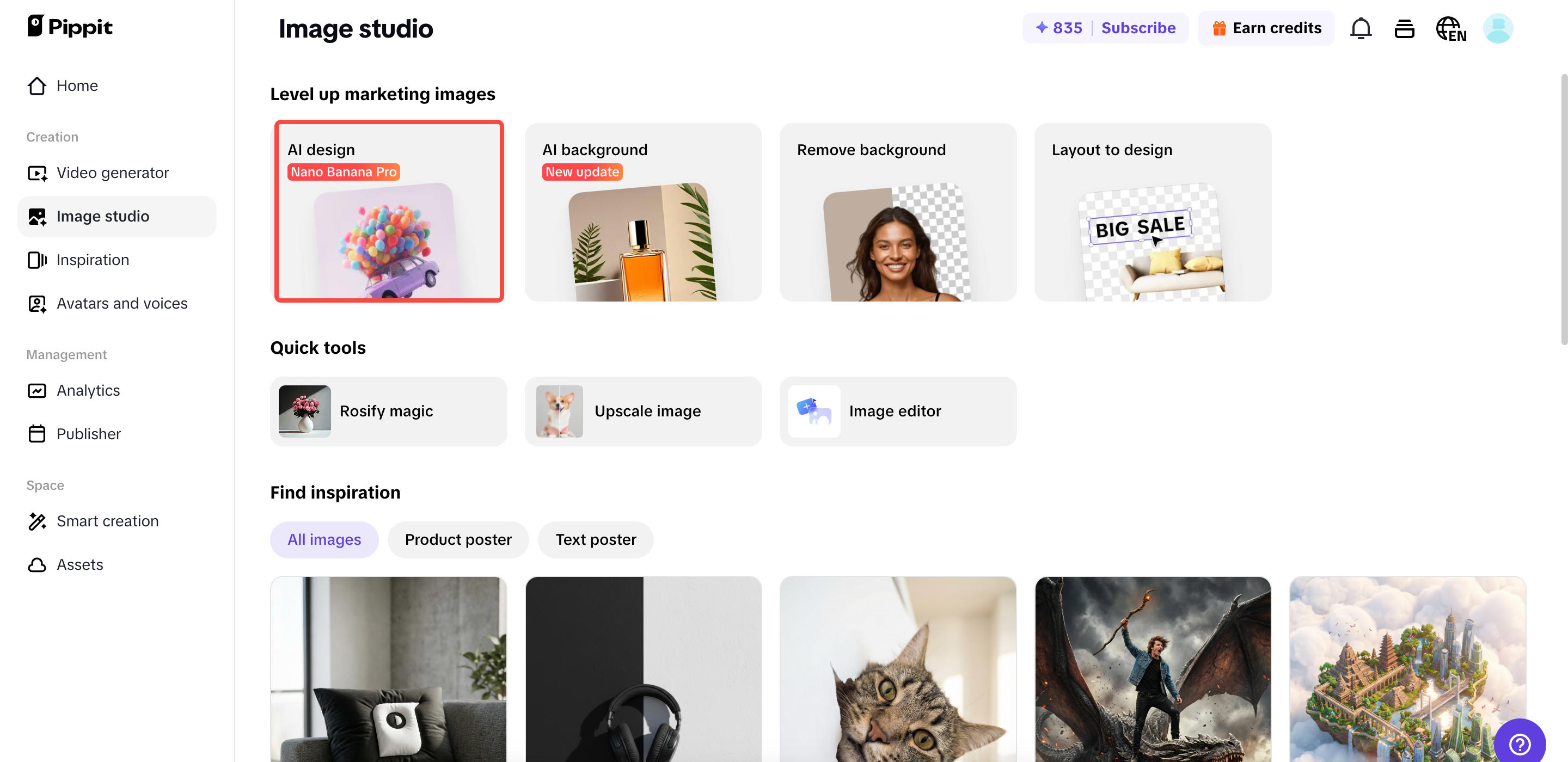The image size is (1568, 762).
Task: Open the Inspiration section
Action: [x=93, y=260]
